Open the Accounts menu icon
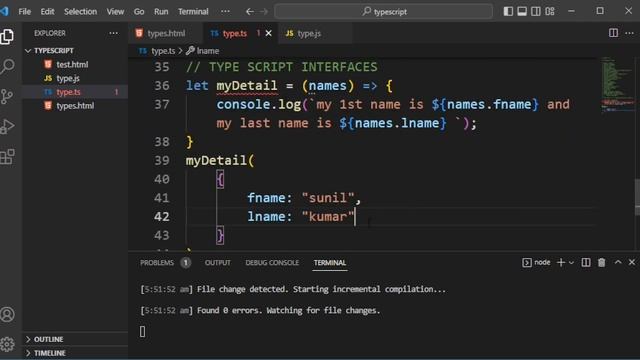This screenshot has height=360, width=640. point(7,315)
